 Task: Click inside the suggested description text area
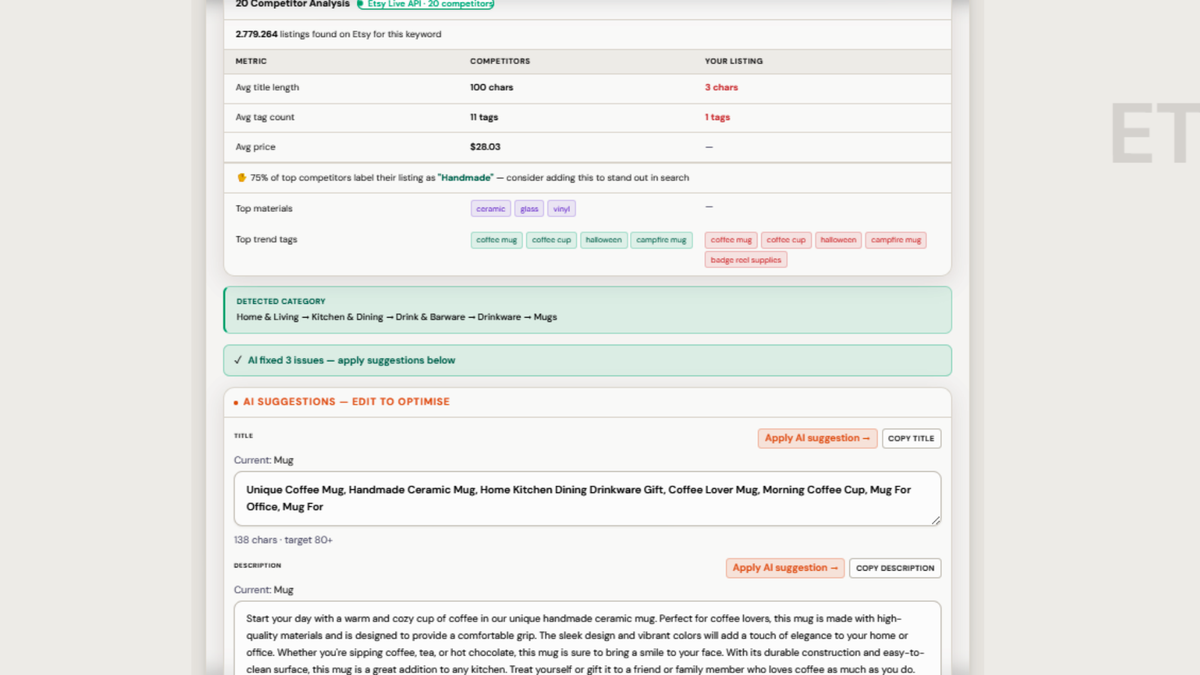coord(587,638)
